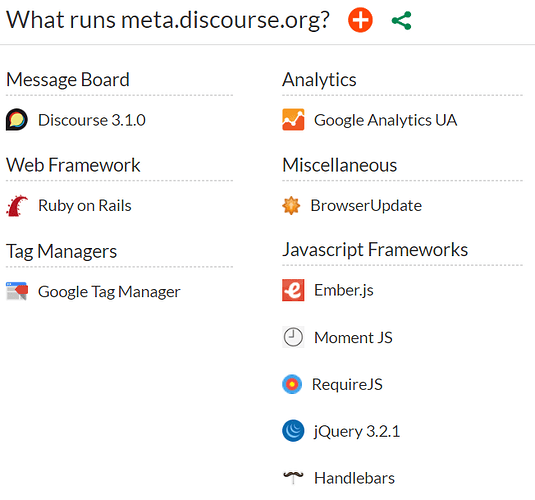This screenshot has height=500, width=535.
Task: Open the Discourse 3.1.0 link
Action: tap(92, 120)
